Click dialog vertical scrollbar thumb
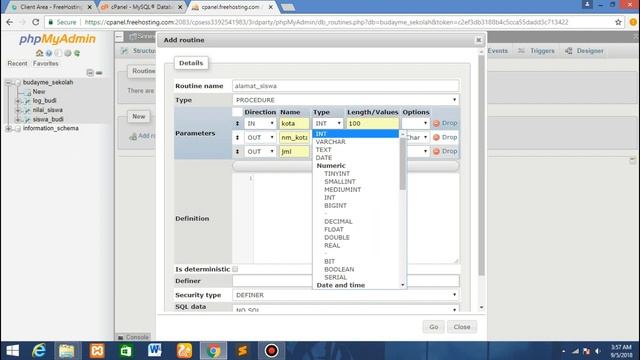 [482, 165]
